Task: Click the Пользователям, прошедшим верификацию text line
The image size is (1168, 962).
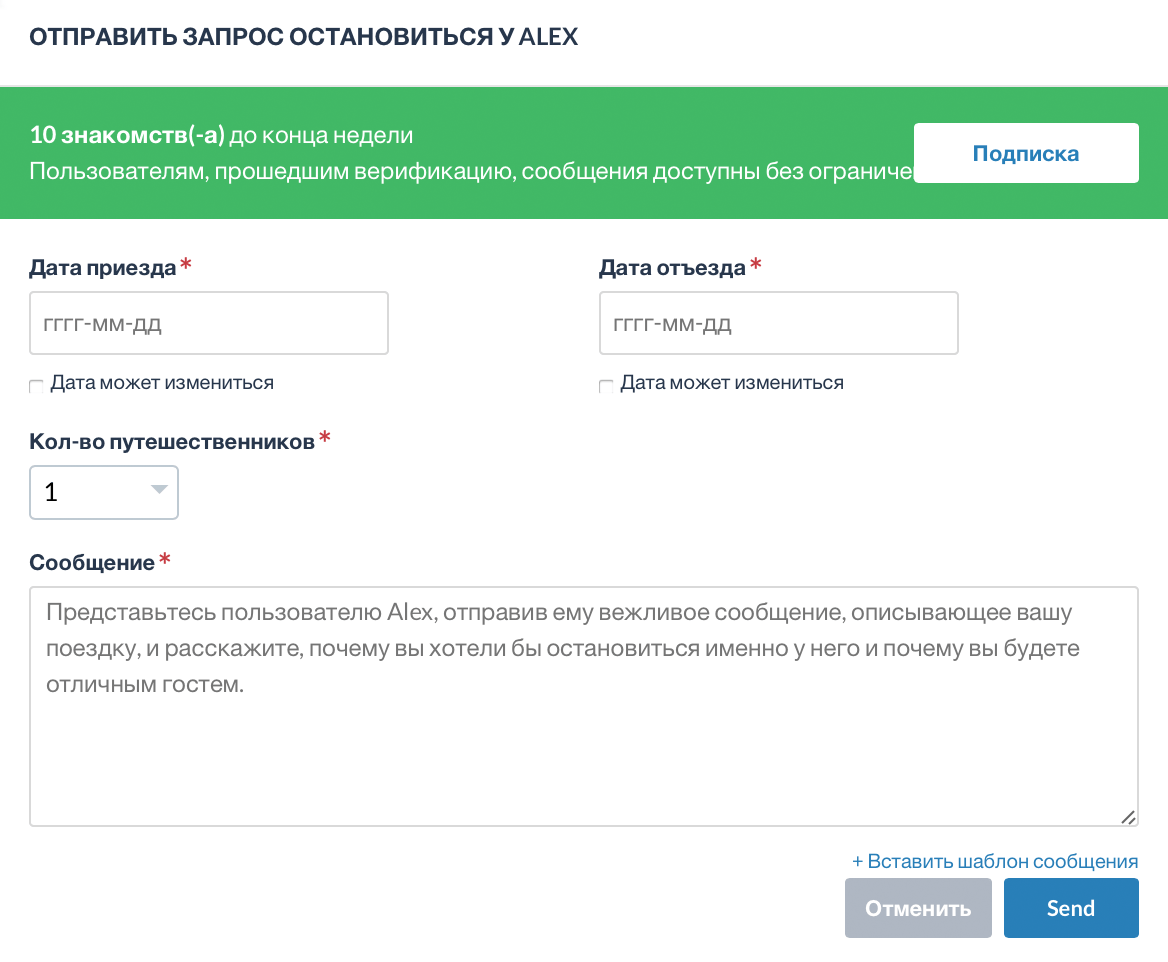Action: tap(471, 171)
